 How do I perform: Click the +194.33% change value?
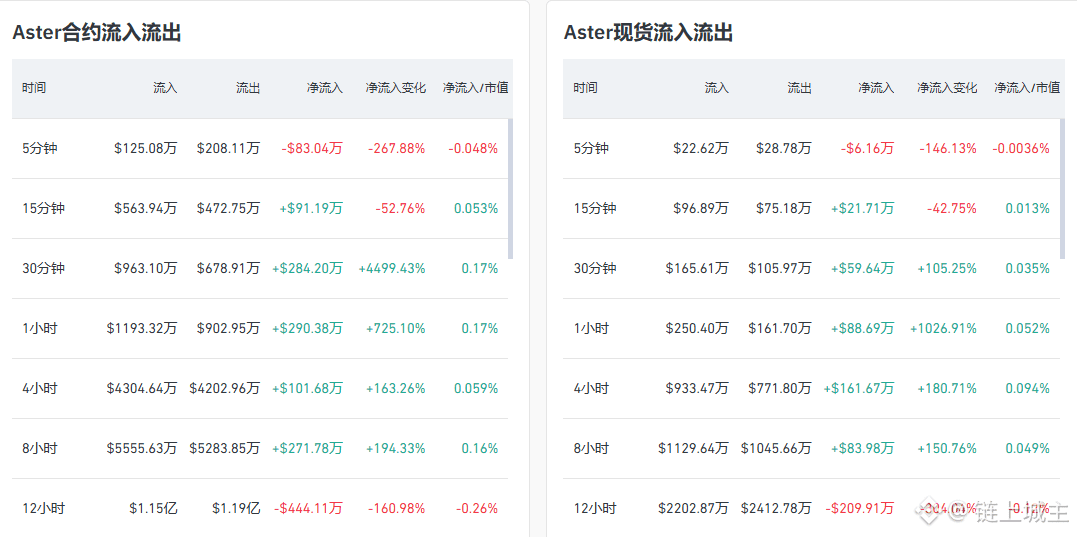coord(396,448)
